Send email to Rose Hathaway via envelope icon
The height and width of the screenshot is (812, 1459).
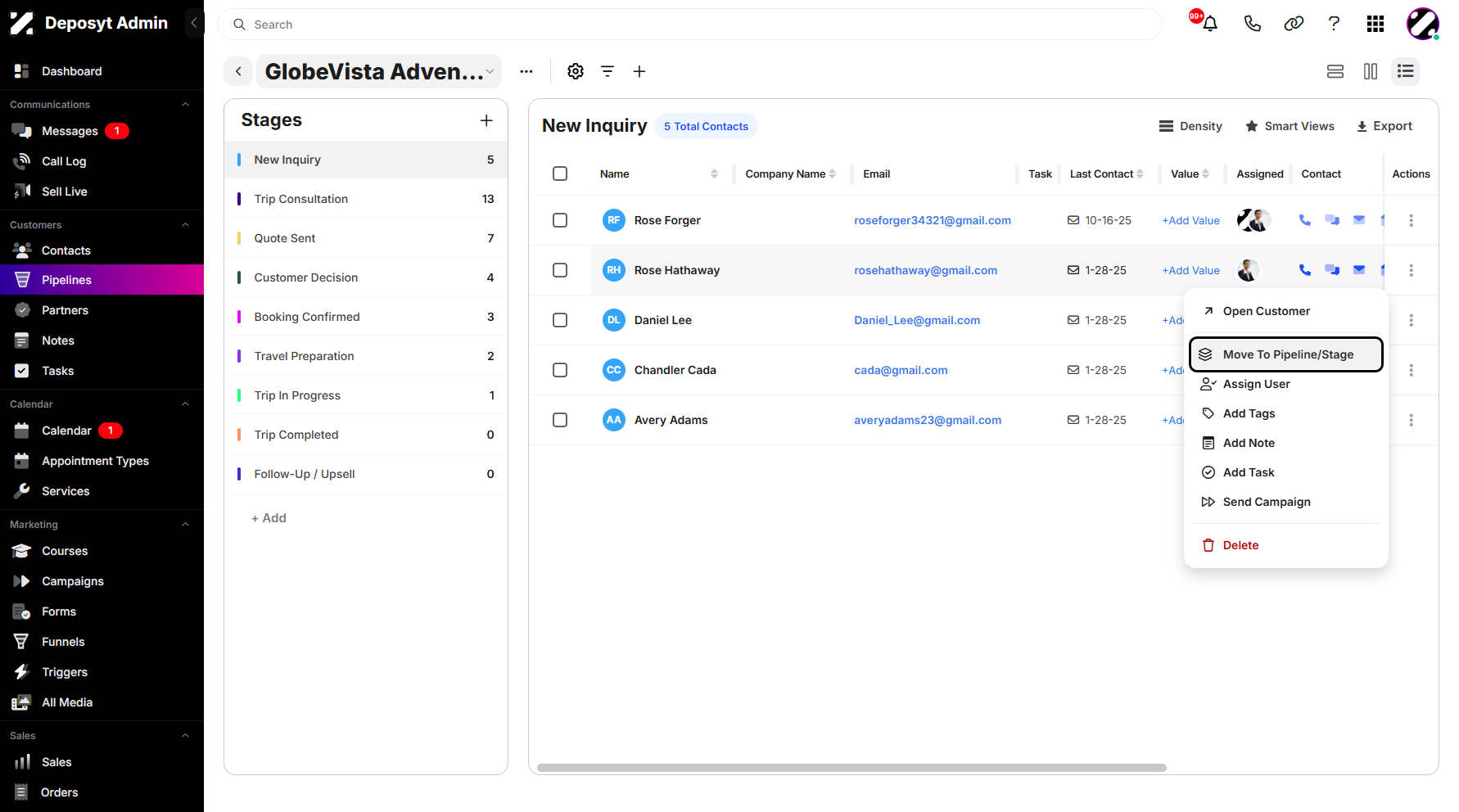pyautogui.click(x=1359, y=270)
